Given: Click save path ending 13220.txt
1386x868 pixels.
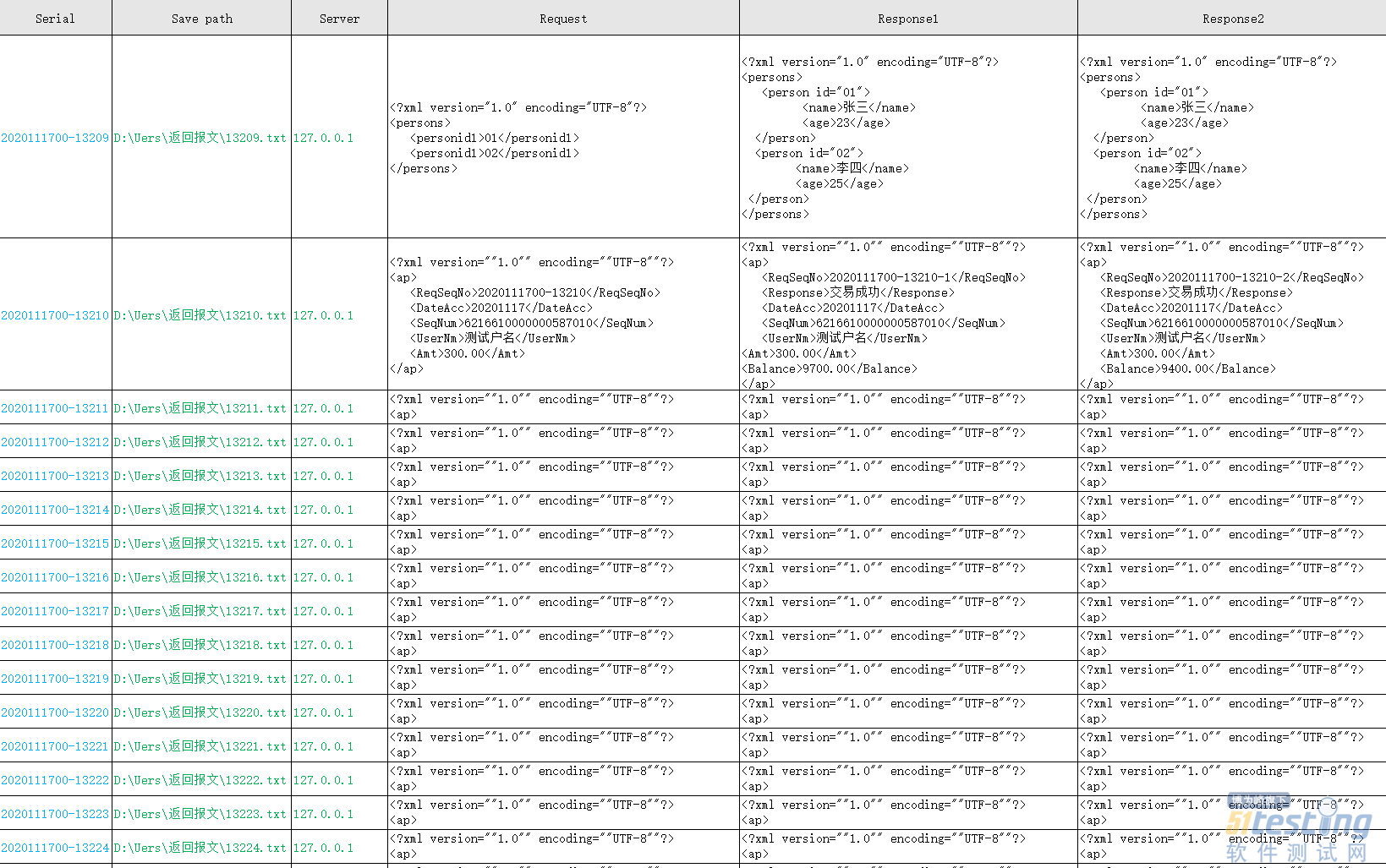Looking at the screenshot, I should (x=200, y=712).
